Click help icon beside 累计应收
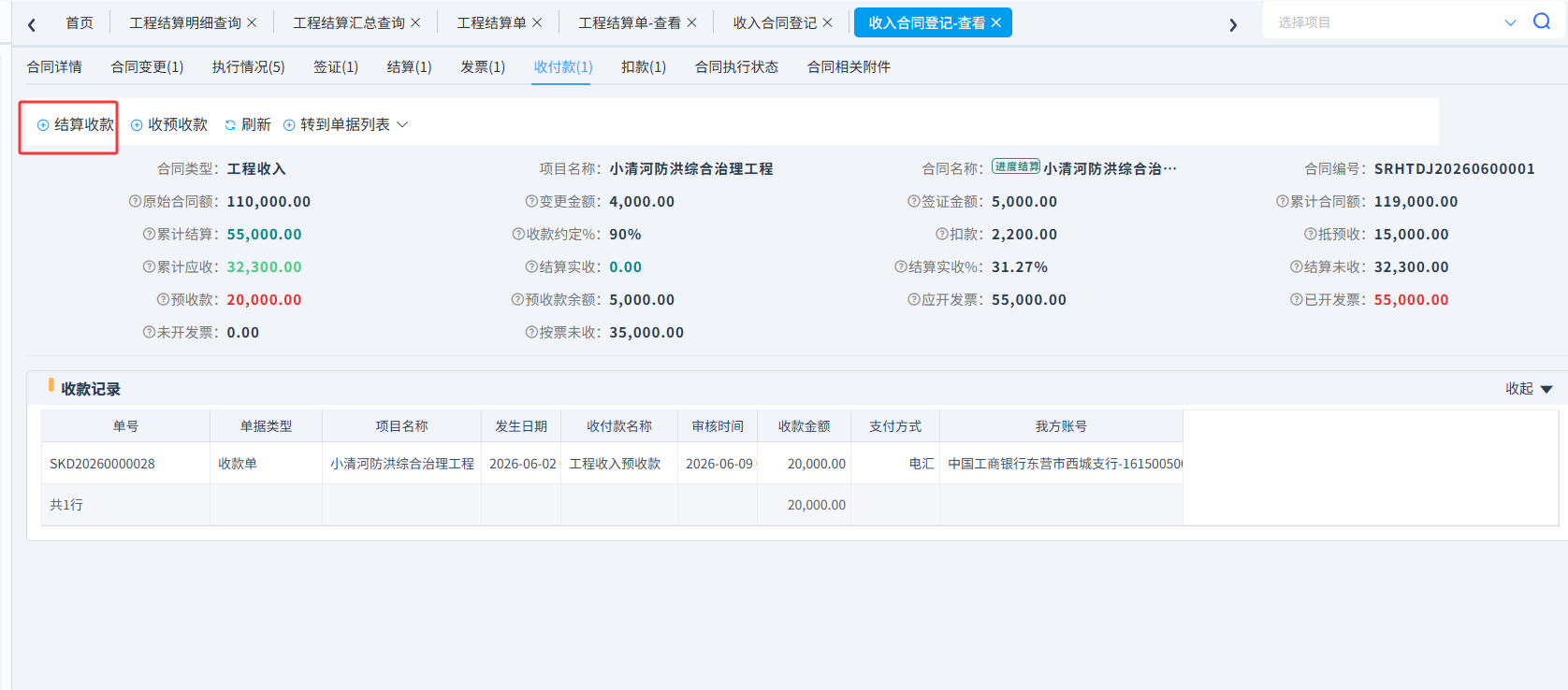This screenshot has height=690, width=1568. click(x=149, y=266)
